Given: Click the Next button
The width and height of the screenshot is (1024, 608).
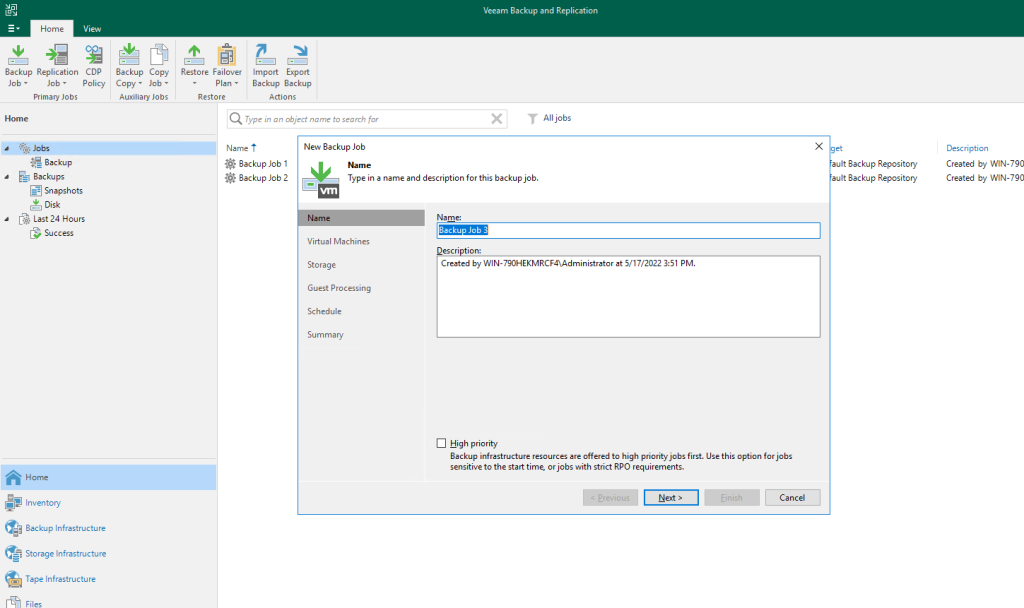Looking at the screenshot, I should [671, 498].
